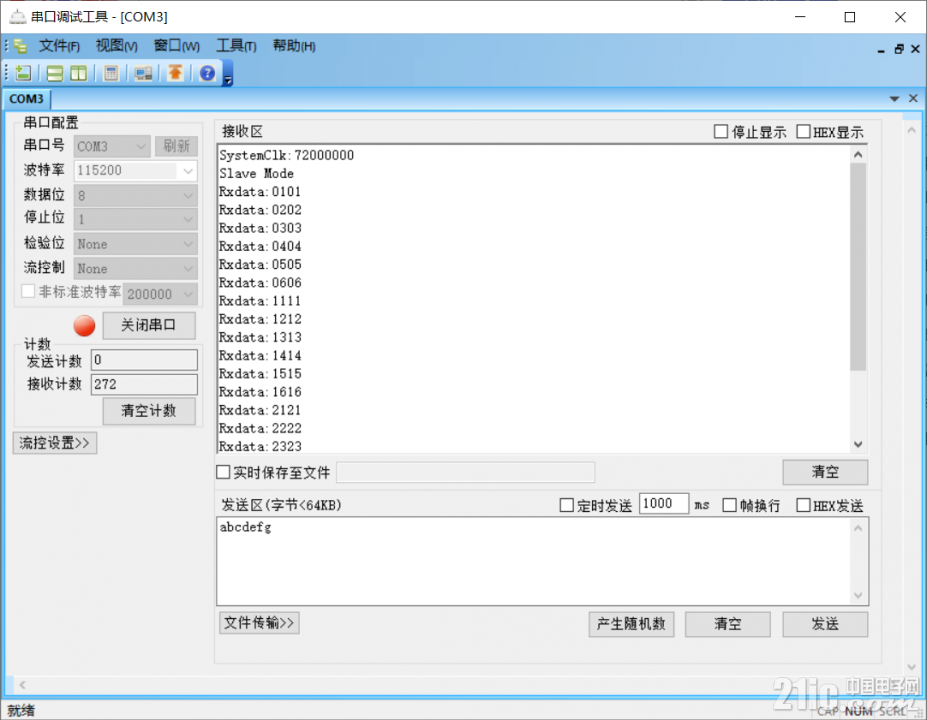The image size is (927, 720).
Task: Toggle the 非标准波特率 checkbox
Action: point(28,291)
